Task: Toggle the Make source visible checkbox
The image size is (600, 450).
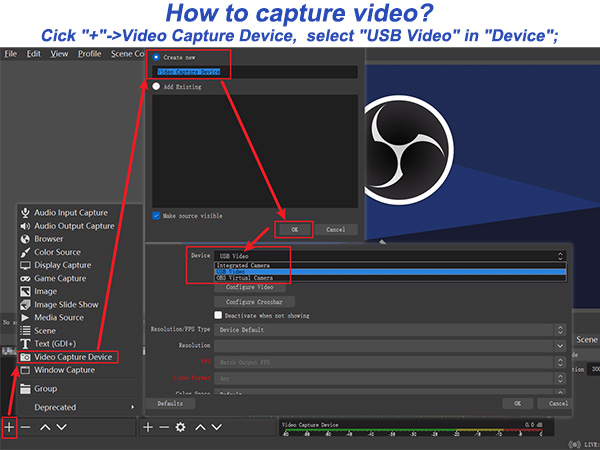Action: click(x=156, y=216)
